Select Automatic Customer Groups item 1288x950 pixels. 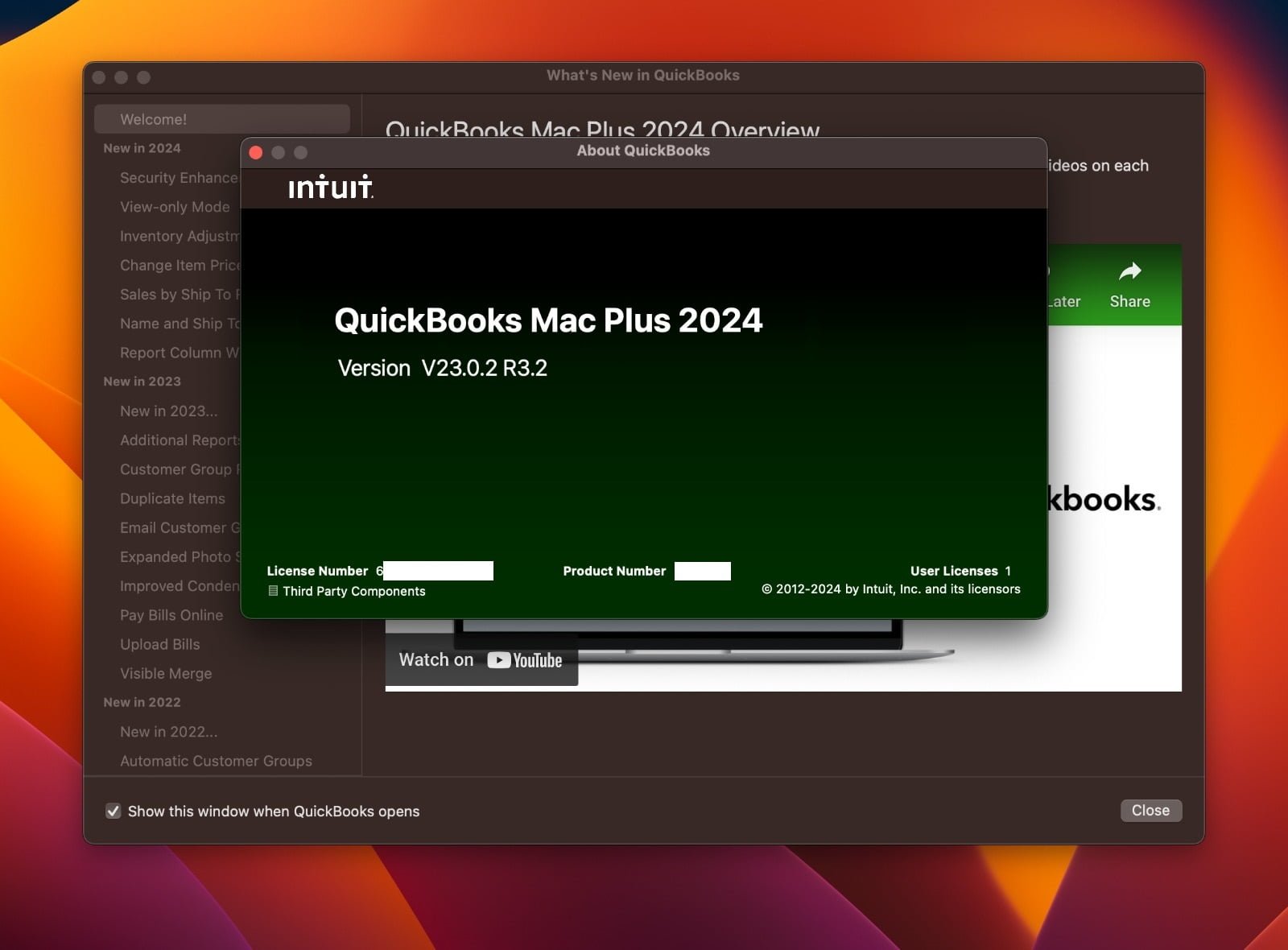tap(216, 761)
